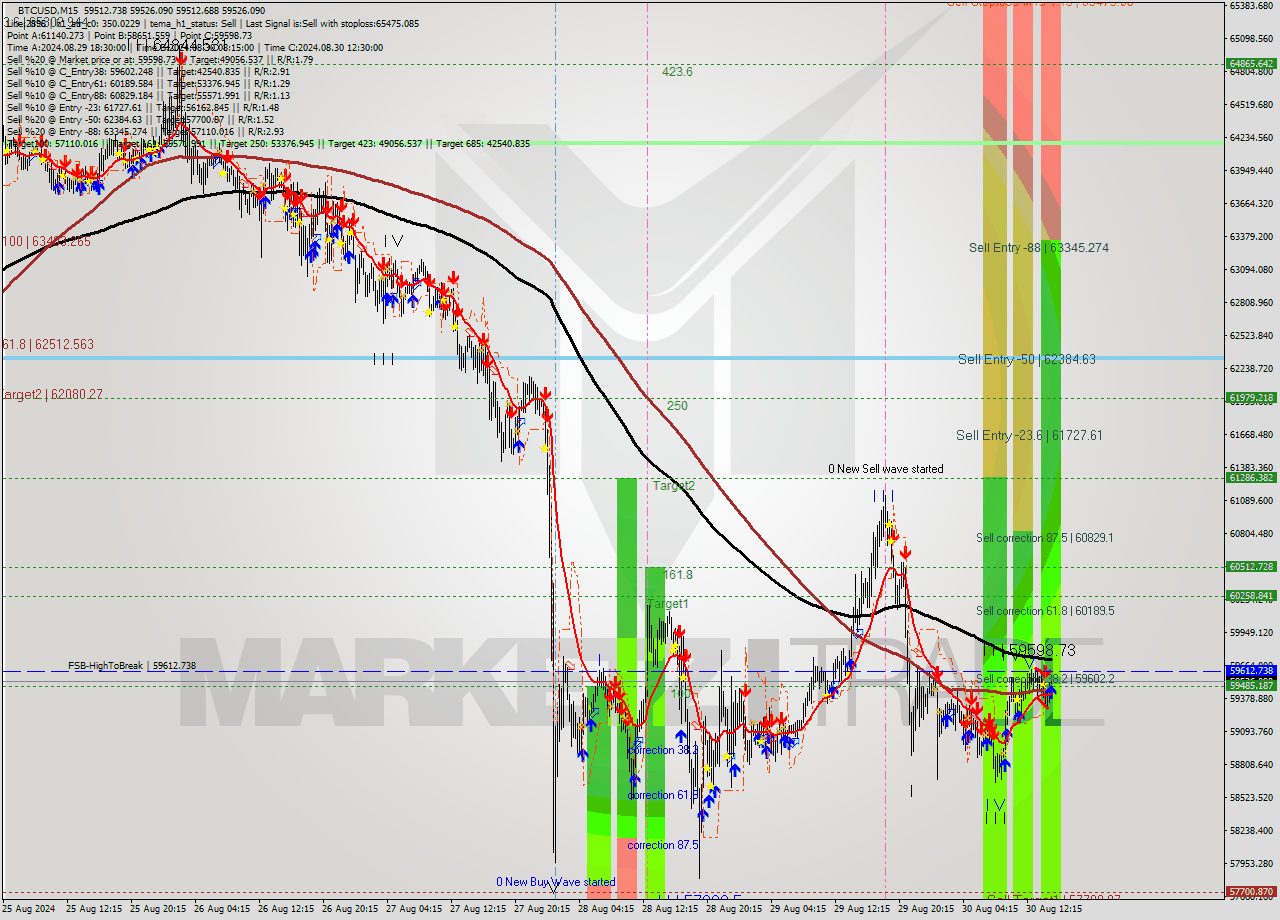Click red 57700.870 price axis tag

pos(1251,891)
